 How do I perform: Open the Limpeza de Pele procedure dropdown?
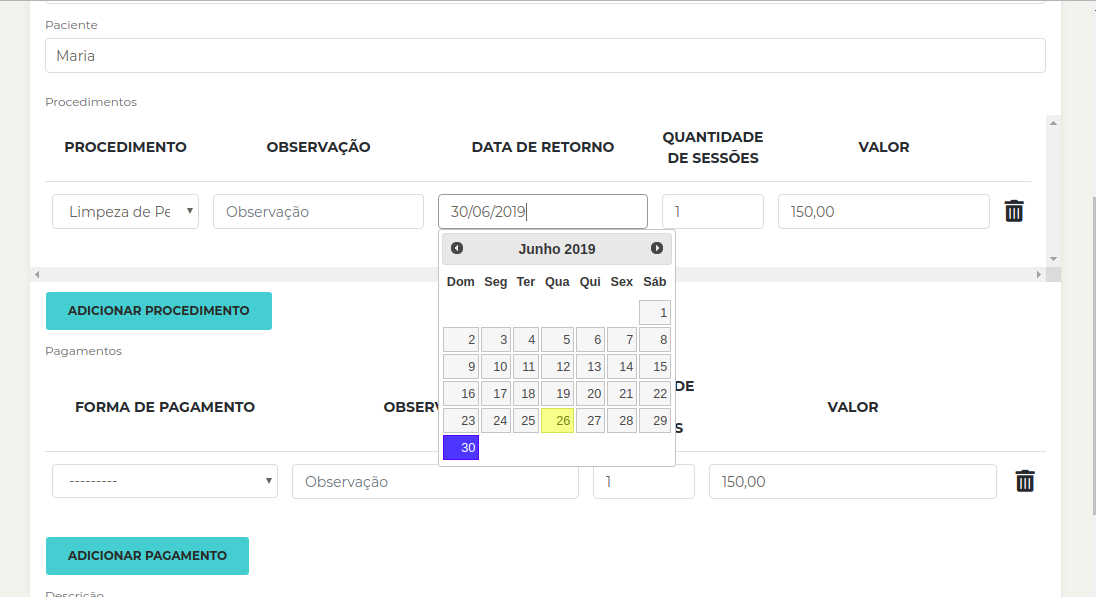(126, 212)
